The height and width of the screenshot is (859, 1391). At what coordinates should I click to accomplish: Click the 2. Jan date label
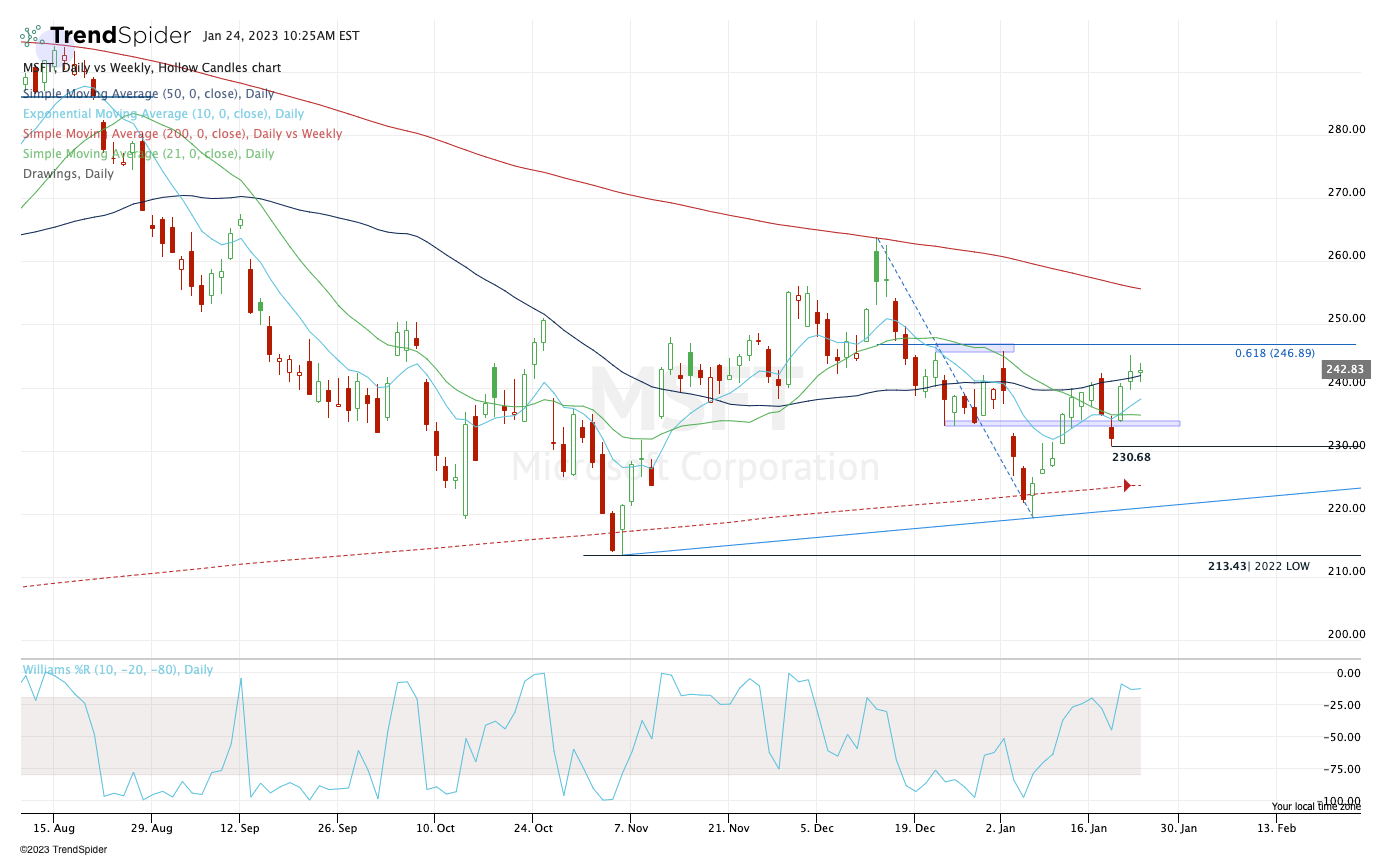tap(1000, 828)
